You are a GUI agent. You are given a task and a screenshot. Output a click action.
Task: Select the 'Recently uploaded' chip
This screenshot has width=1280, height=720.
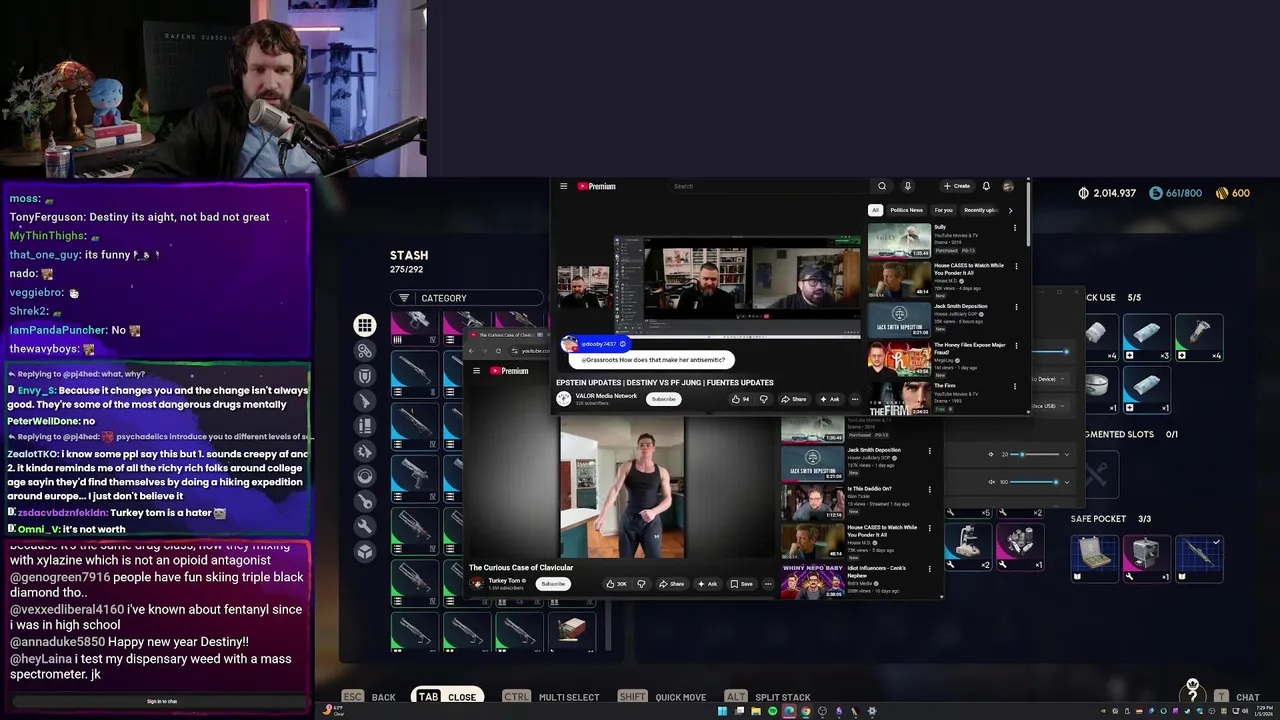tap(980, 210)
